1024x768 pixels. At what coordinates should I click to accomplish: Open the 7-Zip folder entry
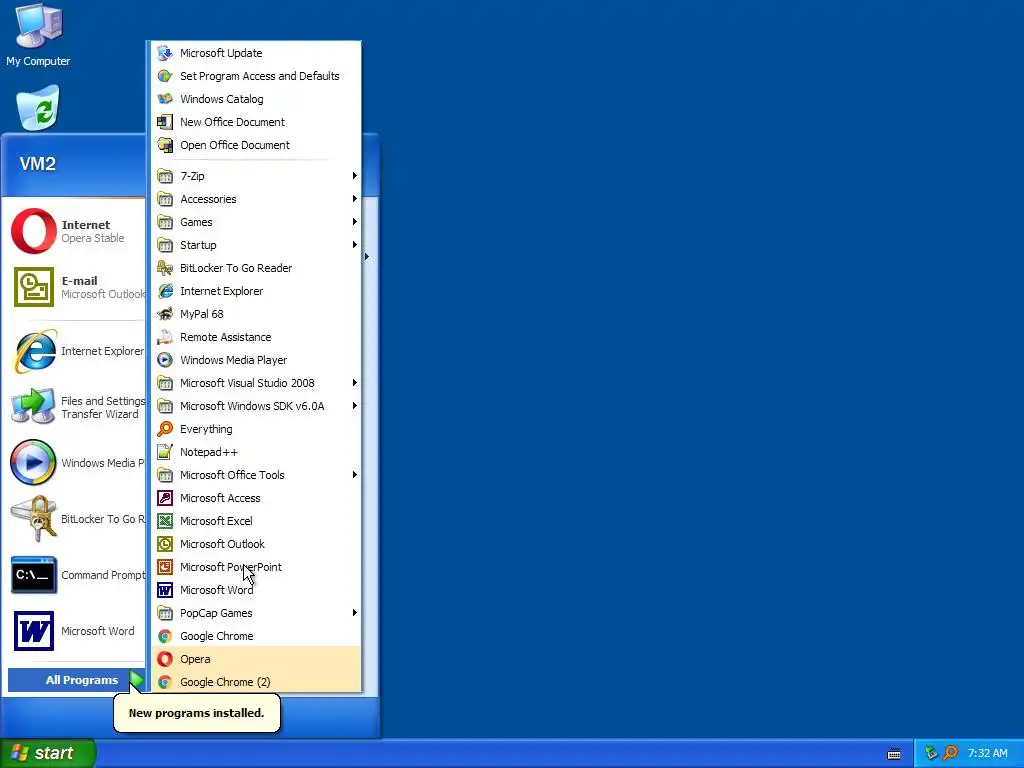(x=257, y=176)
